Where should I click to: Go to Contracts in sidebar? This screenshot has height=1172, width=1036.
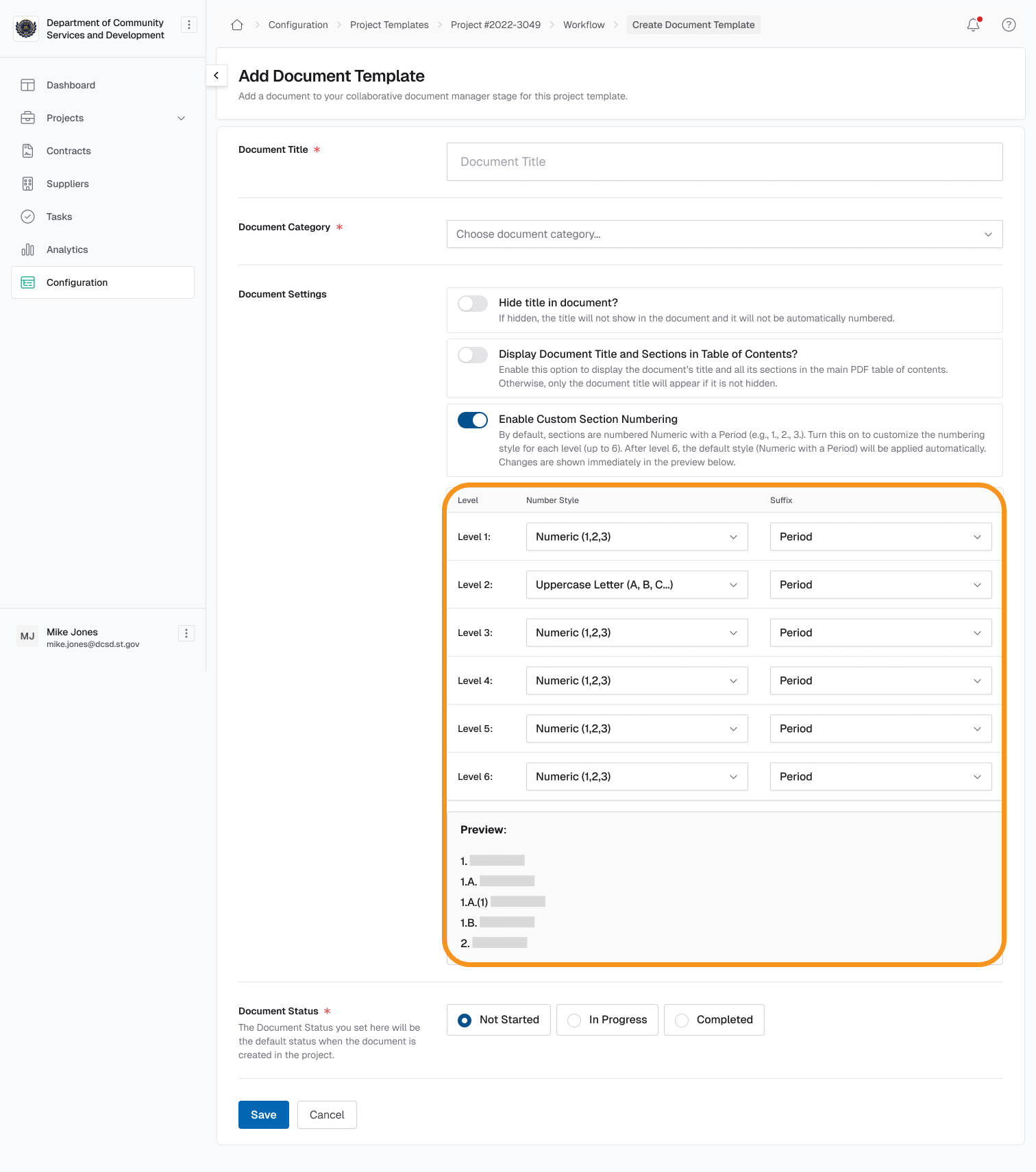(x=69, y=151)
